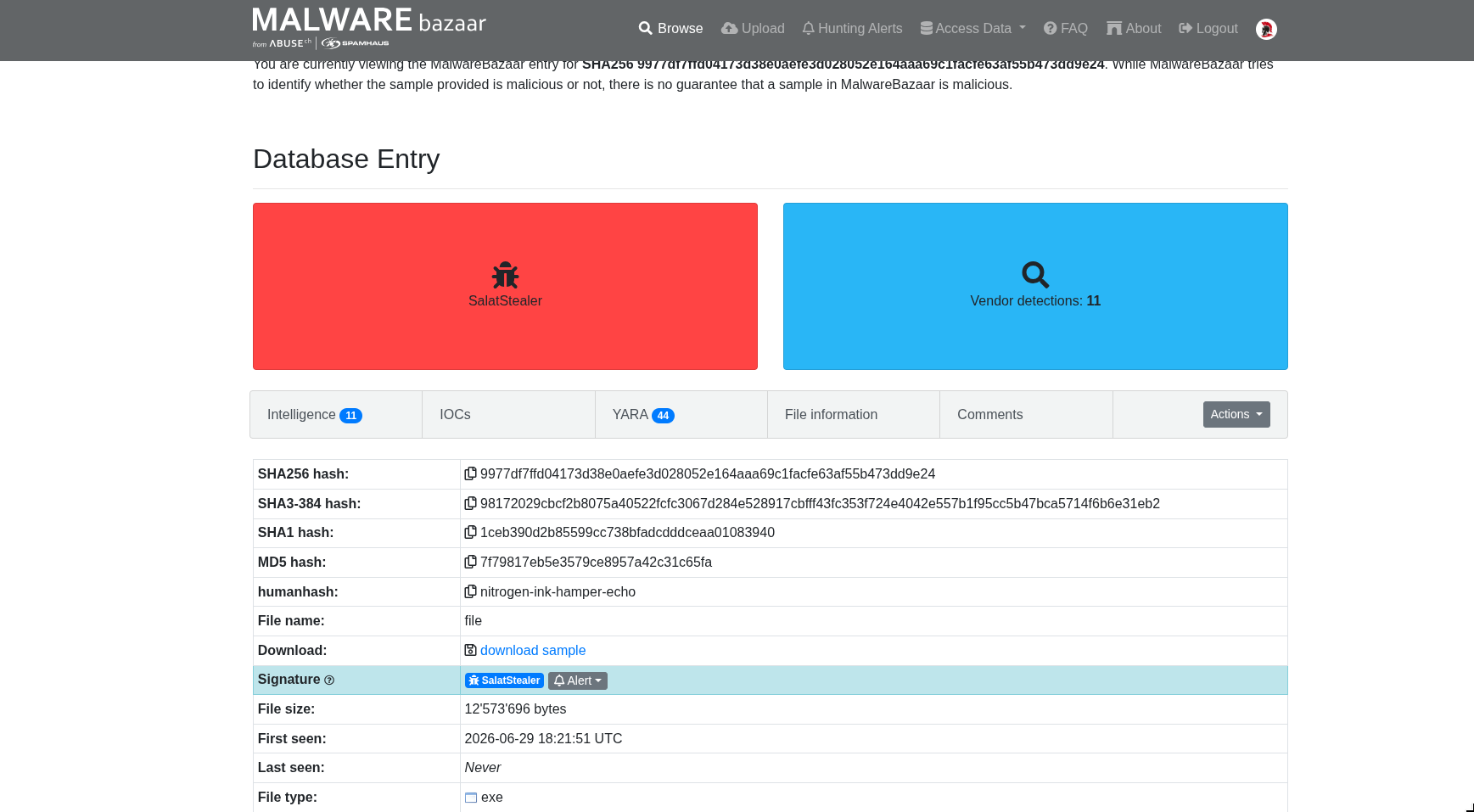This screenshot has width=1474, height=812.
Task: Copy the SHA1 hash via copy icon
Action: tap(470, 532)
